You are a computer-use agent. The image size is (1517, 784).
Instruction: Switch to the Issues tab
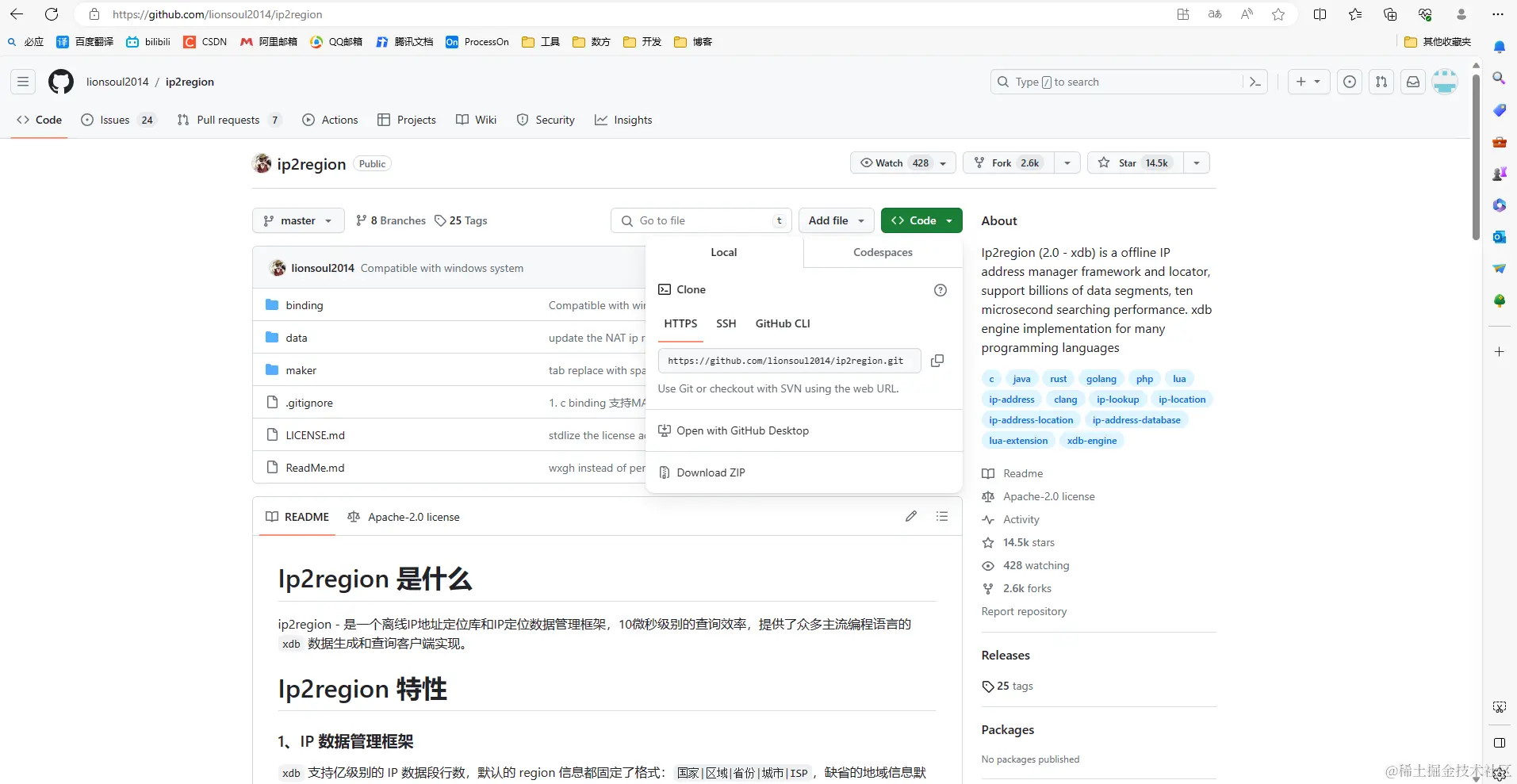[x=119, y=120]
